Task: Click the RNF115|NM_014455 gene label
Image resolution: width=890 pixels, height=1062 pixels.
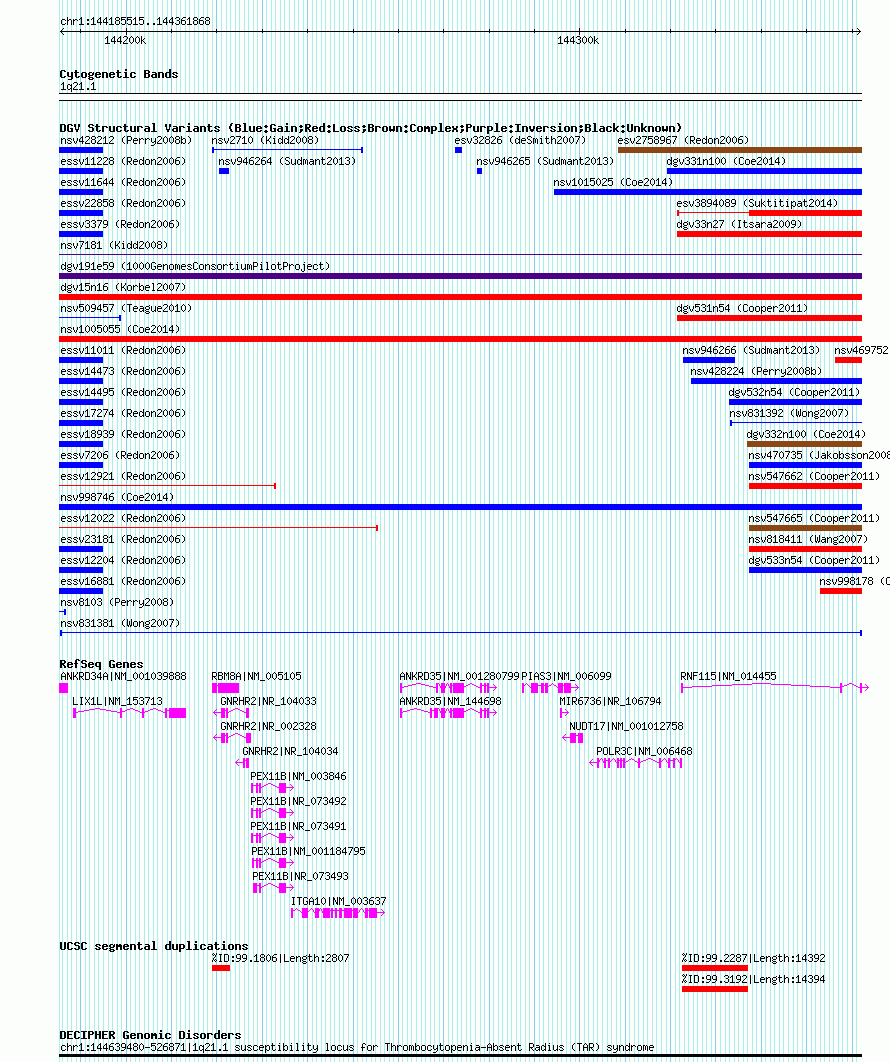Action: (x=728, y=676)
